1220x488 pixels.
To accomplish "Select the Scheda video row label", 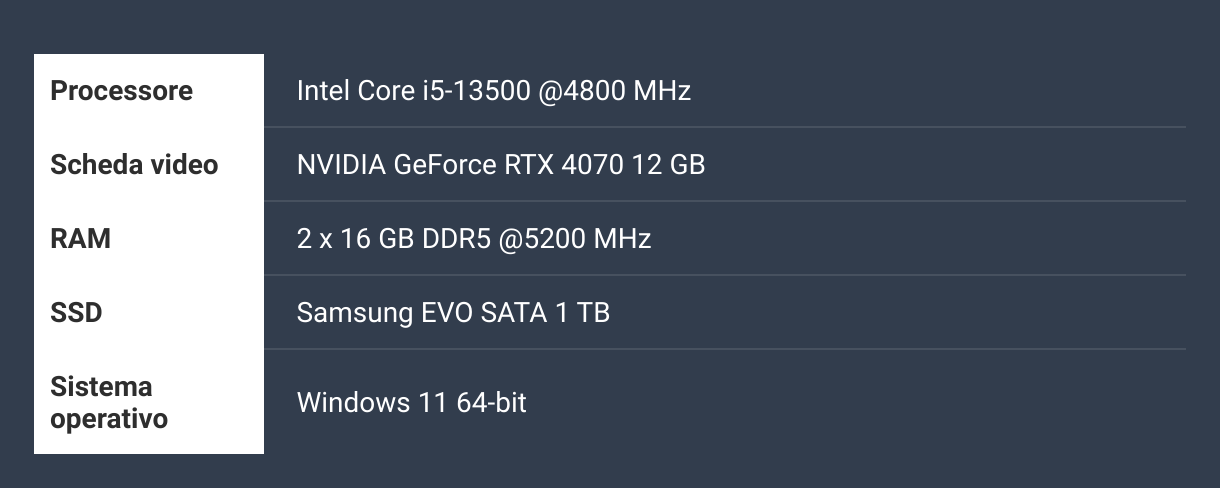I will pyautogui.click(x=149, y=164).
